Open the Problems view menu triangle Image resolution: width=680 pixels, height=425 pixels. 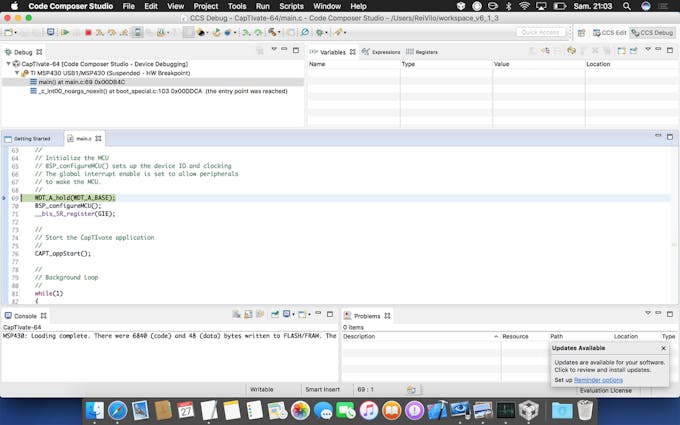click(x=647, y=313)
